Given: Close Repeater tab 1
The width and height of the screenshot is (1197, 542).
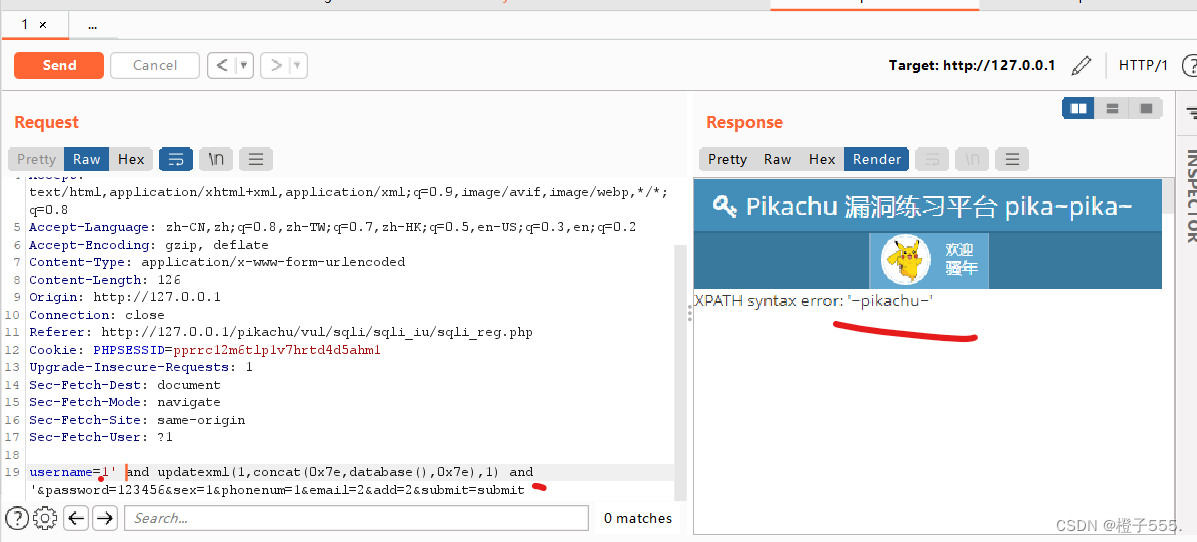Looking at the screenshot, I should point(44,25).
